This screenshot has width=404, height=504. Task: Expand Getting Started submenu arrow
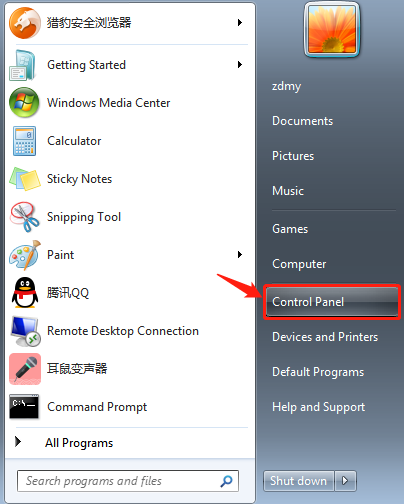(239, 65)
